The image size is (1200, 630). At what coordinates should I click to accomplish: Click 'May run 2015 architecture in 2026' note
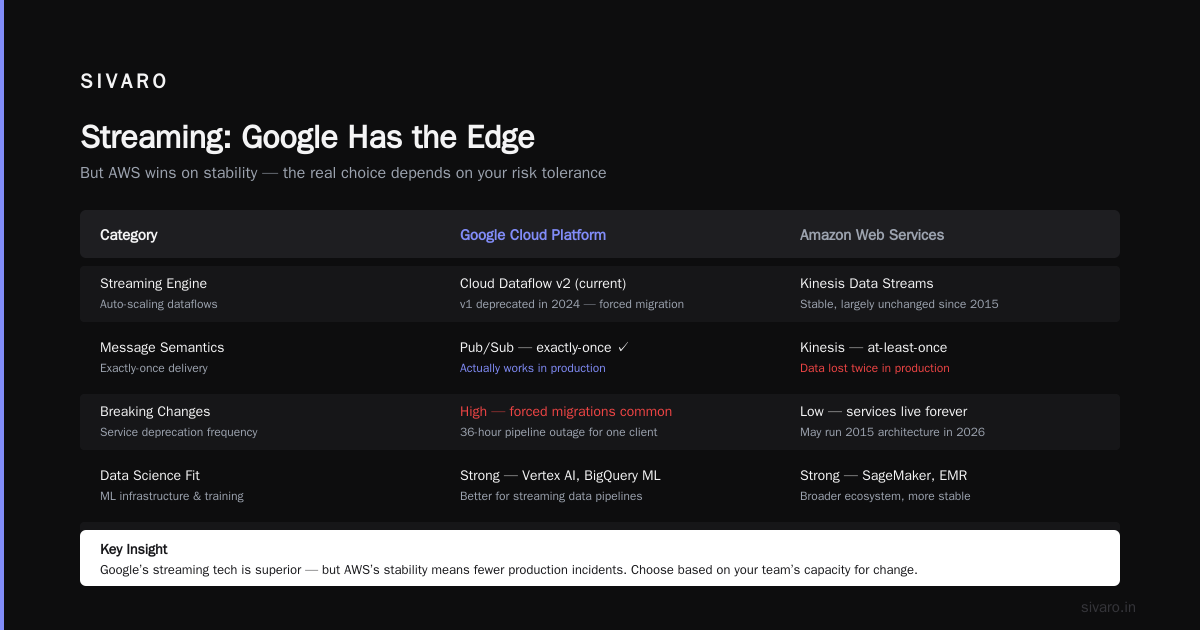coord(892,432)
